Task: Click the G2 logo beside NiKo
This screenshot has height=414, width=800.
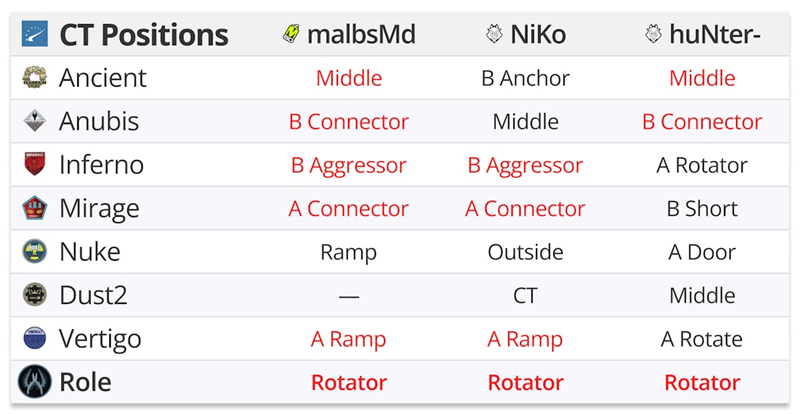Action: tap(493, 36)
